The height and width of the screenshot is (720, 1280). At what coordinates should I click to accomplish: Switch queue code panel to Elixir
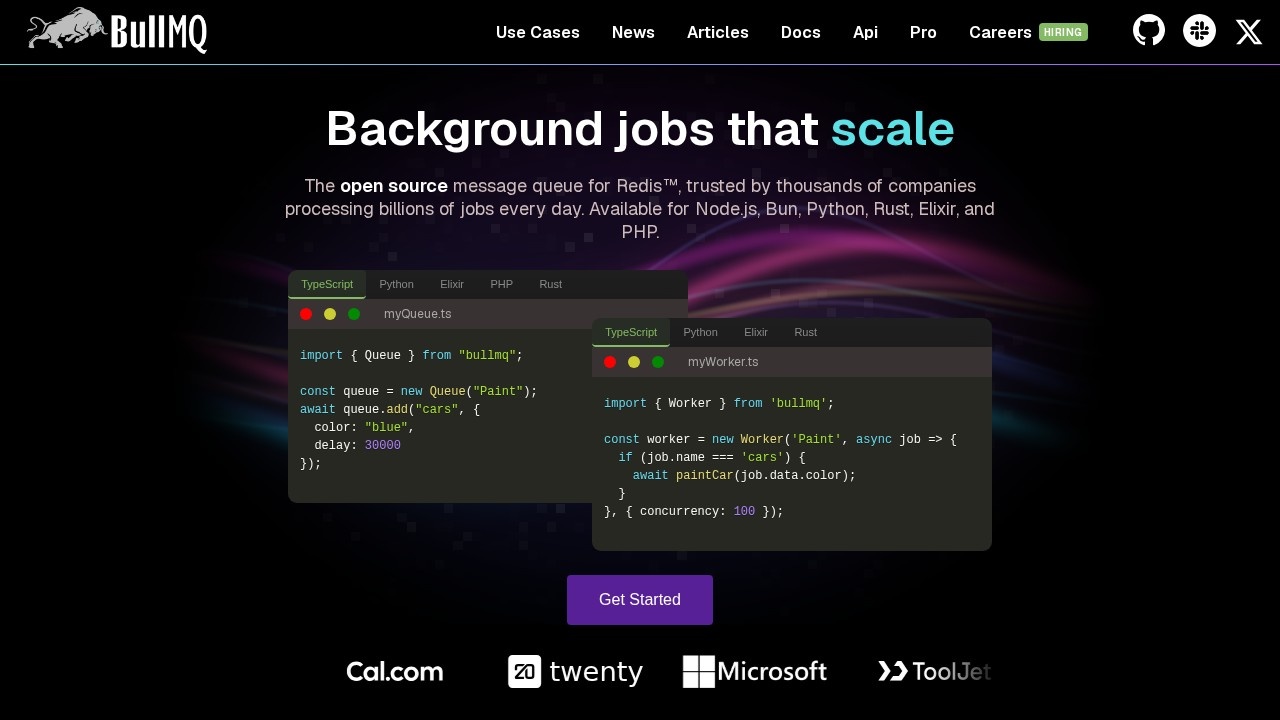(x=452, y=284)
